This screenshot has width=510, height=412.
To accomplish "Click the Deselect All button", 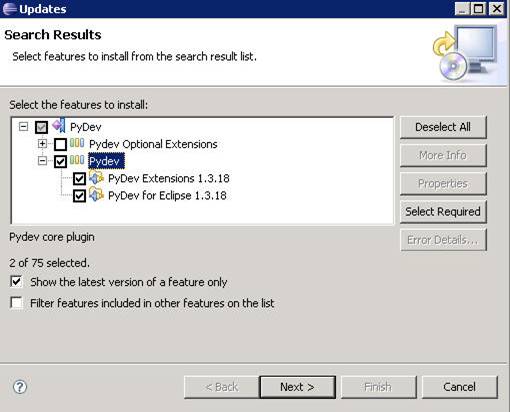I will point(443,127).
